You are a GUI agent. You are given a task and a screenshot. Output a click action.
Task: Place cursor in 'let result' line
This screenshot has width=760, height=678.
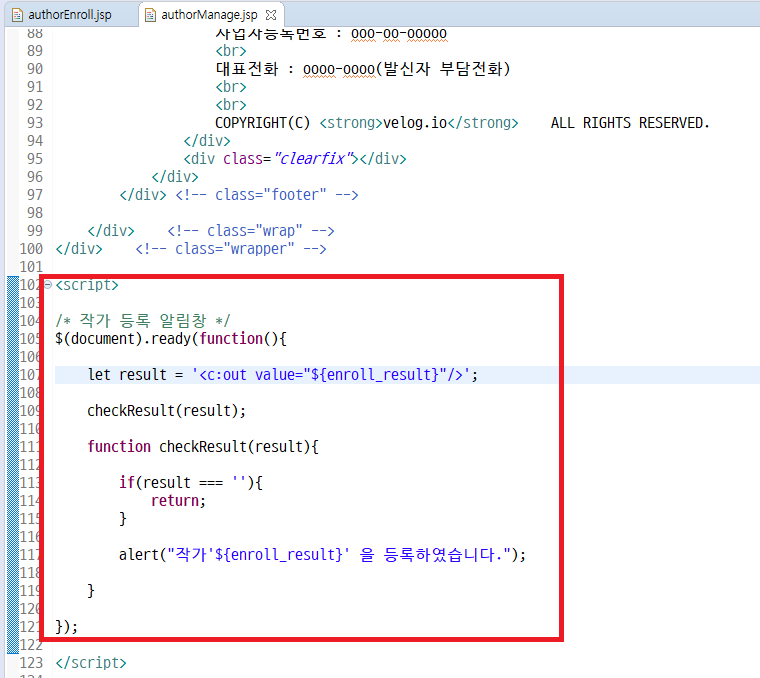coord(283,375)
